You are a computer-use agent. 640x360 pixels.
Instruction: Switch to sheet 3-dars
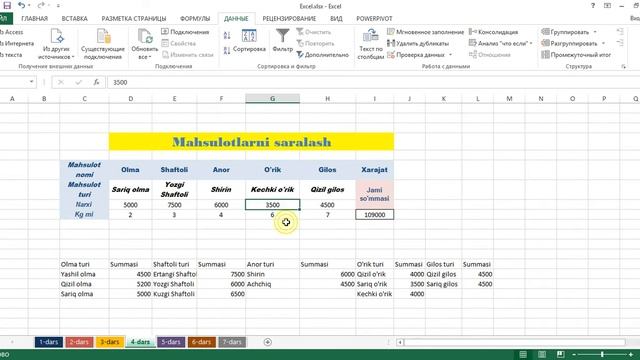coord(110,342)
